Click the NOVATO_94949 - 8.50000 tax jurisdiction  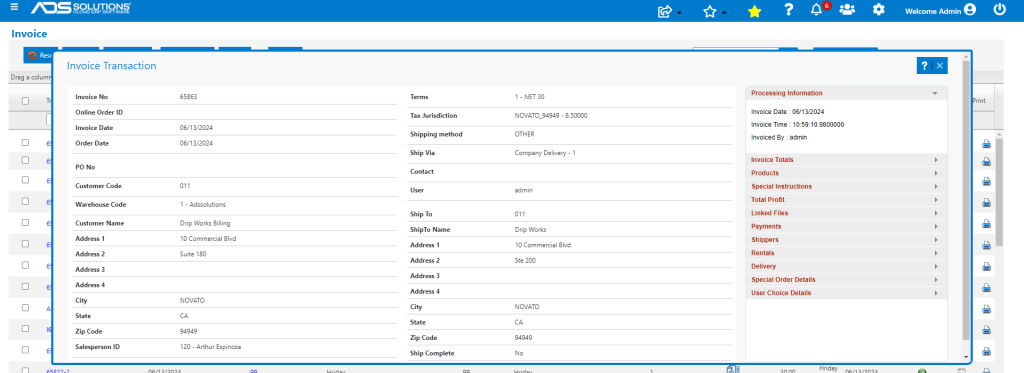[x=551, y=116]
